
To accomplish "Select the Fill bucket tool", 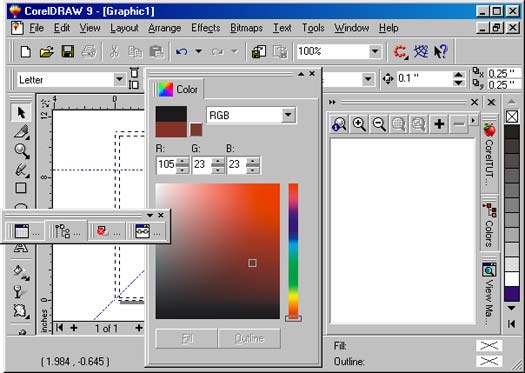I will (x=21, y=272).
